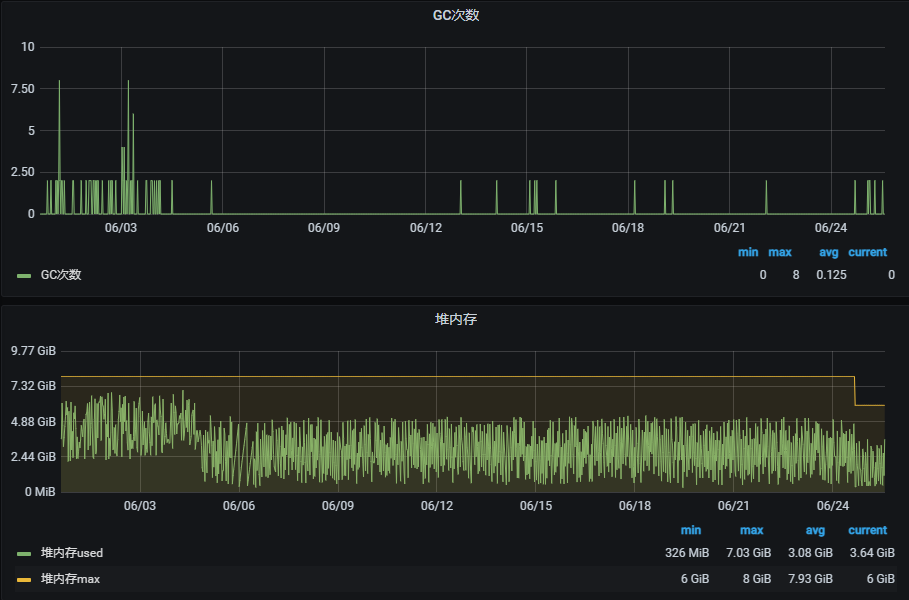Viewport: 909px width, 600px height.
Task: Sort GC次数 legend by max column
Action: (x=780, y=252)
